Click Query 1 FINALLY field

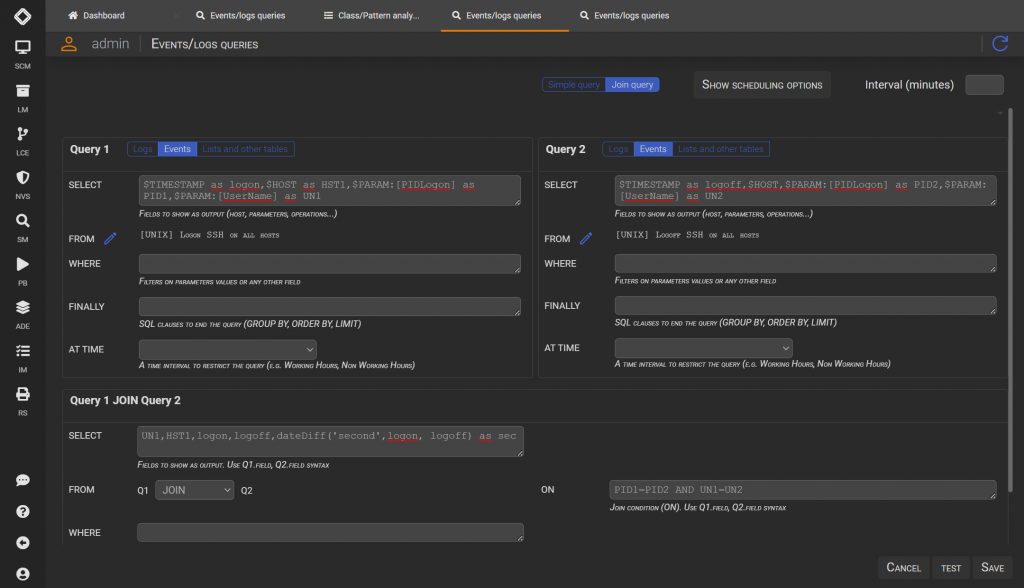pos(330,306)
